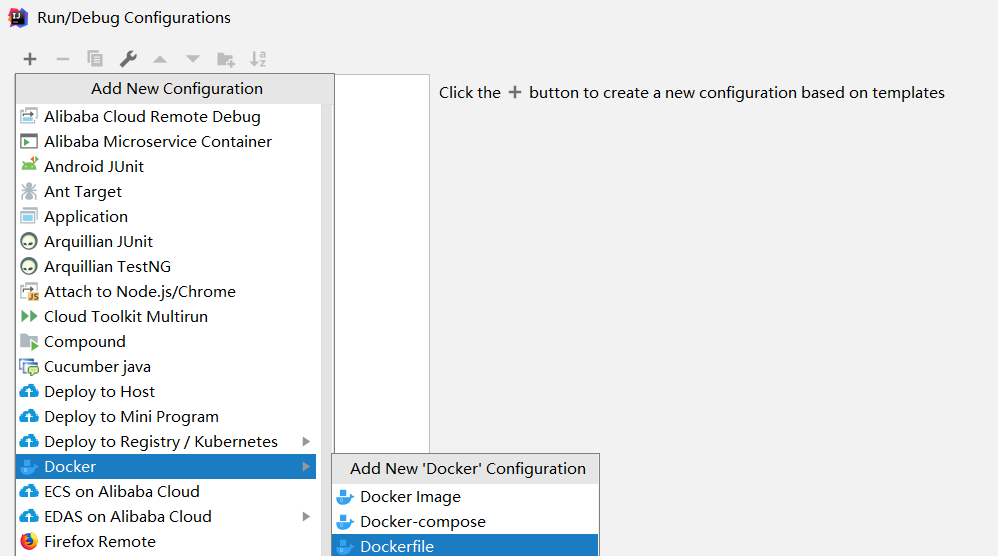
Task: Select Deploy to Mini Program entry
Action: 166,417
